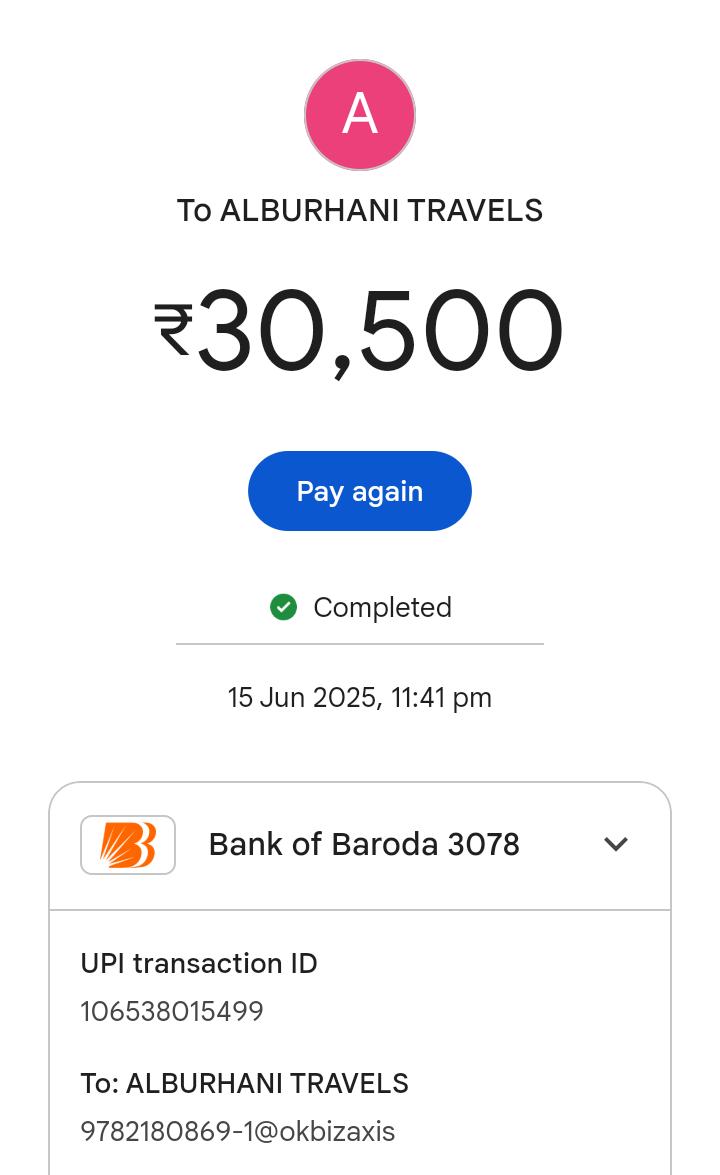Click the "3078" account number digits

(x=483, y=845)
